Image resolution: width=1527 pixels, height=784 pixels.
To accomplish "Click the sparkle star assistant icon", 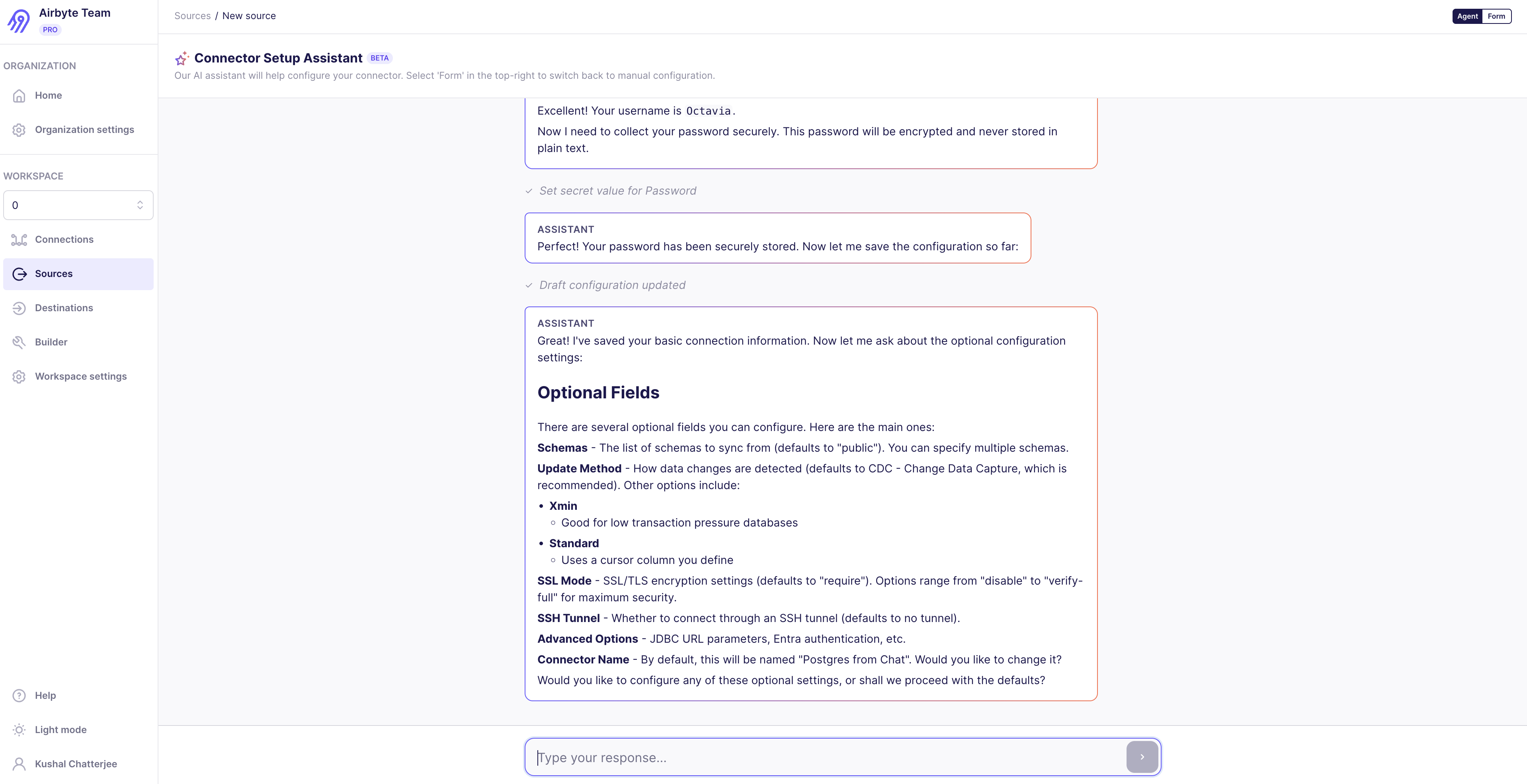I will [182, 58].
